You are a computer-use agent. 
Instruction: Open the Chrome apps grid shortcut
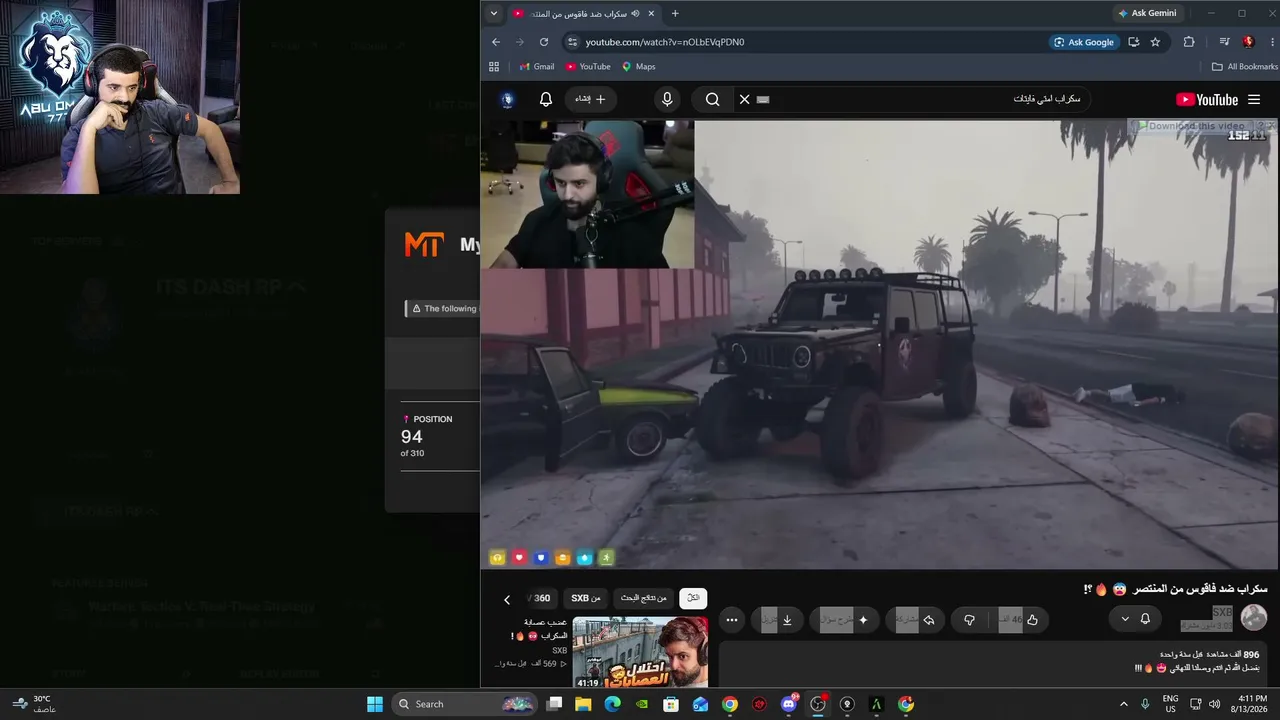pos(494,67)
